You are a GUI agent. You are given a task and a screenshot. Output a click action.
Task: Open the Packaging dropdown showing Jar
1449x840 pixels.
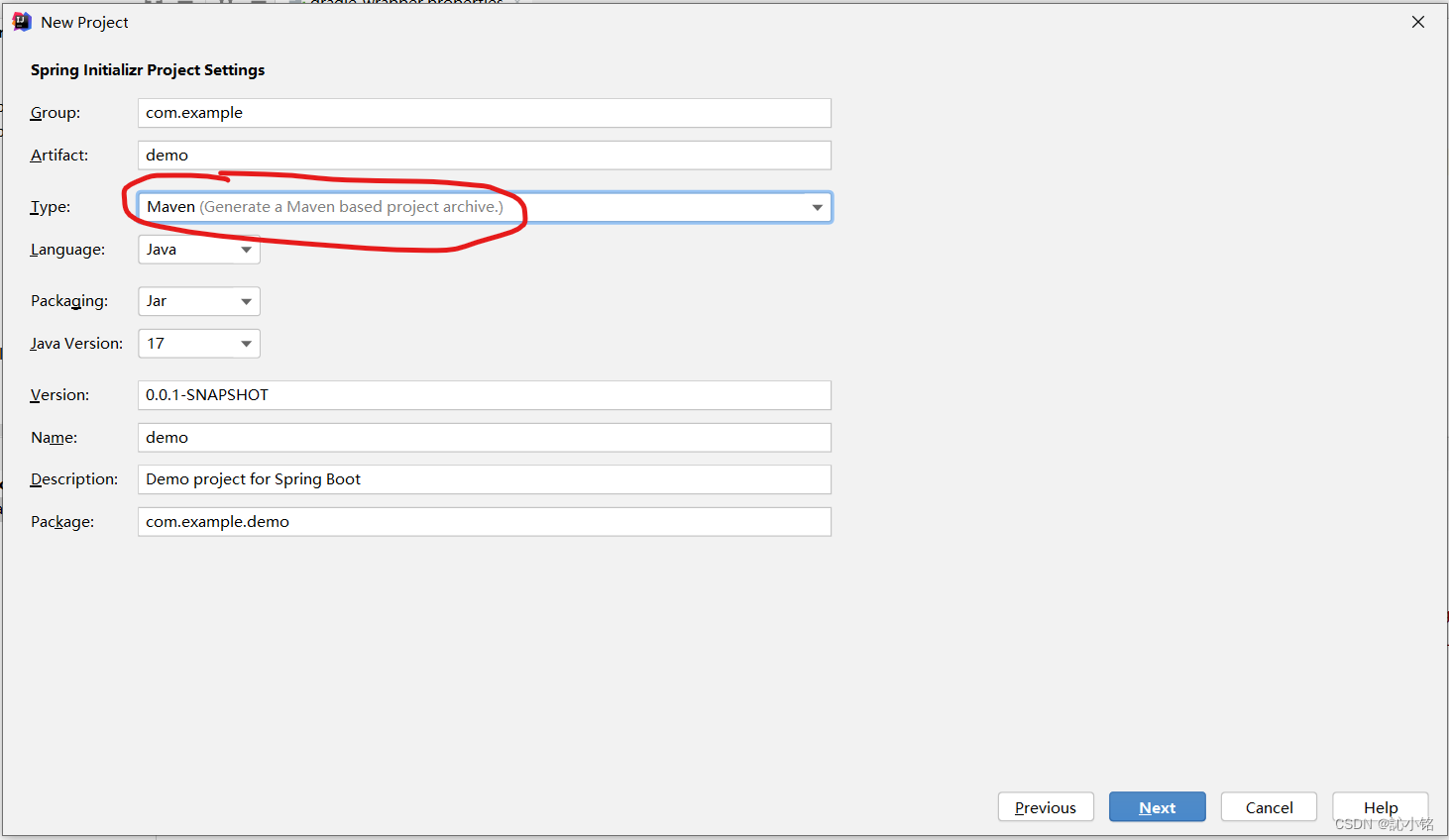[198, 301]
